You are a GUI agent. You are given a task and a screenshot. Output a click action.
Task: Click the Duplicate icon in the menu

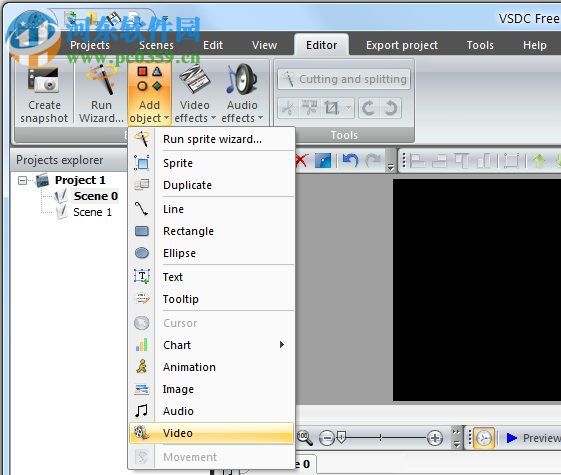[142, 185]
